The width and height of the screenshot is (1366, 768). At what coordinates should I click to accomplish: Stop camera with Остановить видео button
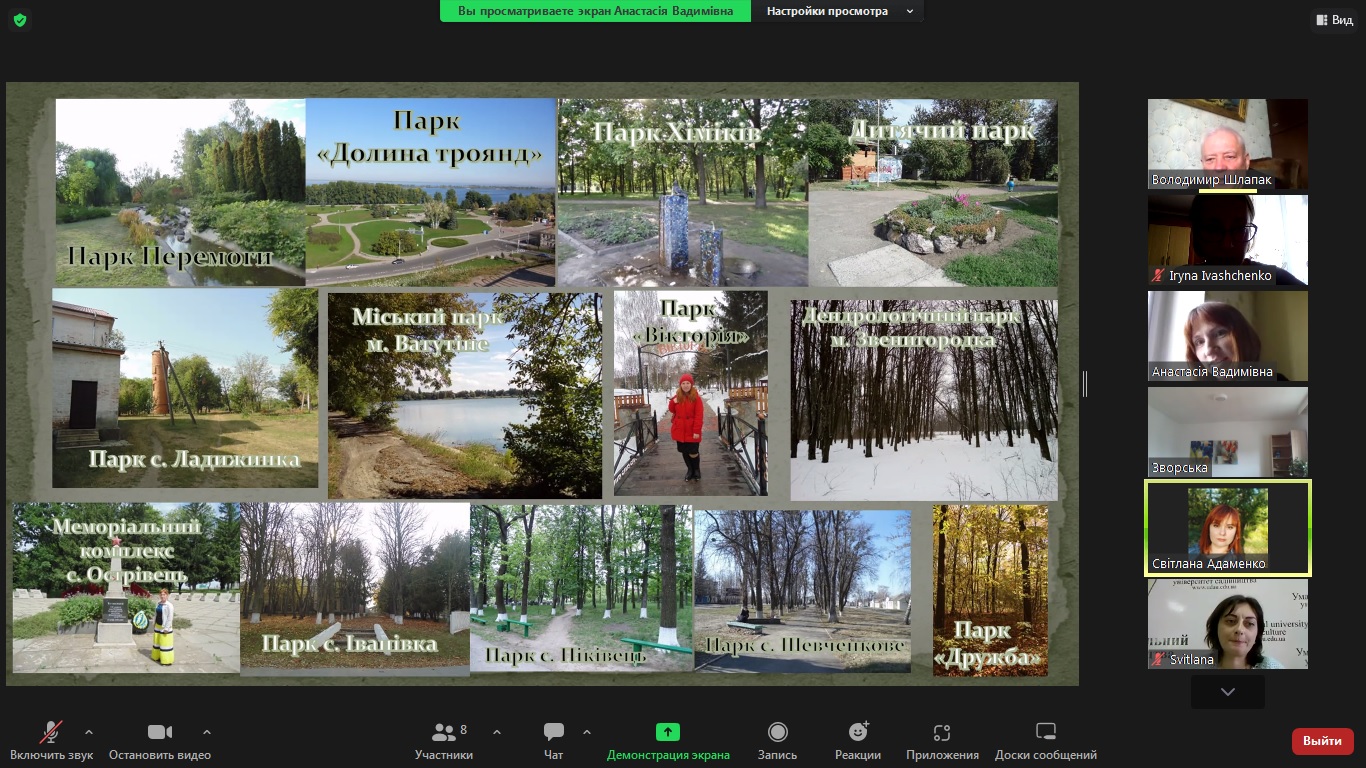[x=160, y=741]
